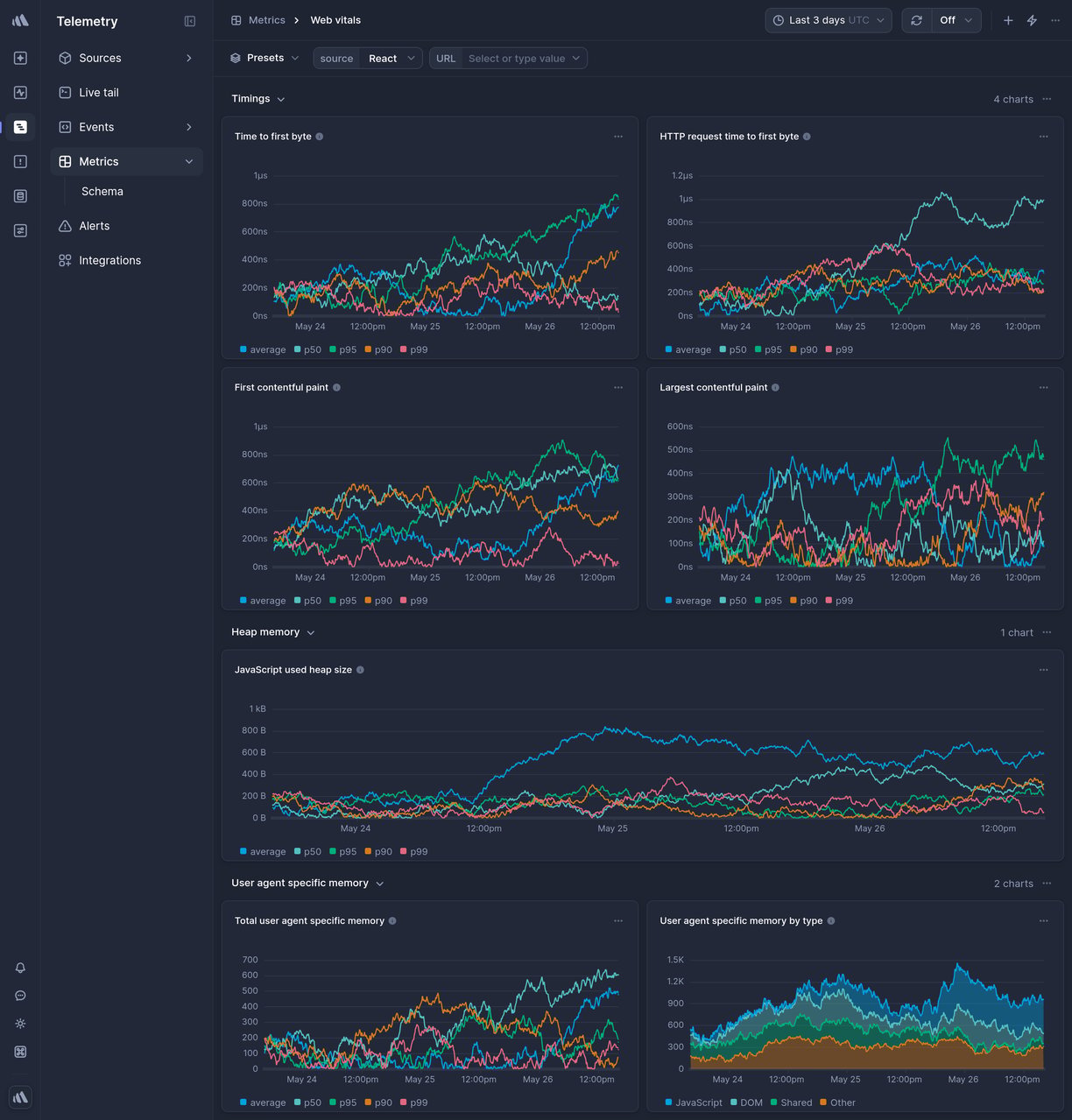Screen dimensions: 1072x1120
Task: Click the refresh icon button
Action: coord(916,20)
